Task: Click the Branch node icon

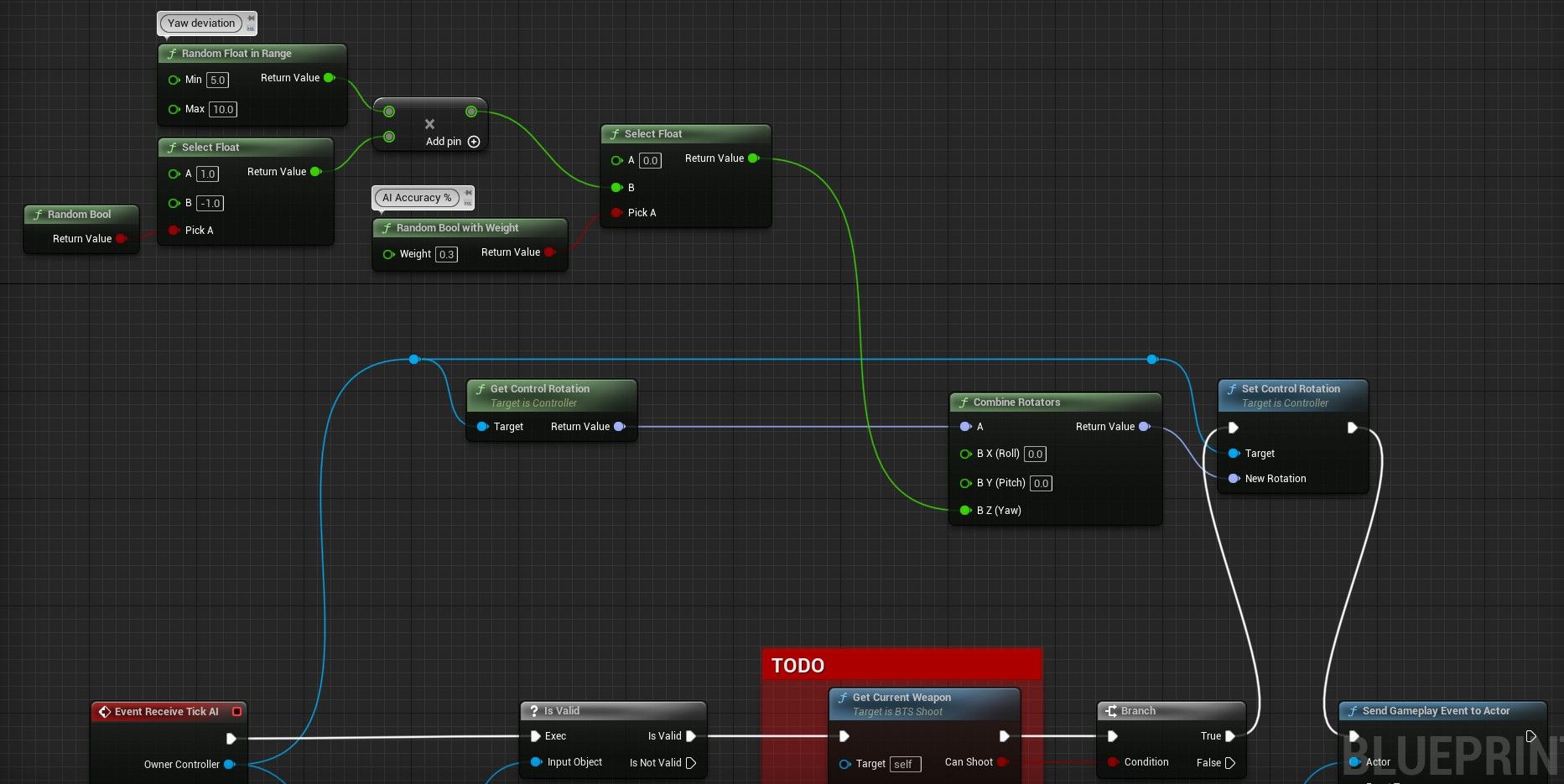Action: coord(1112,710)
